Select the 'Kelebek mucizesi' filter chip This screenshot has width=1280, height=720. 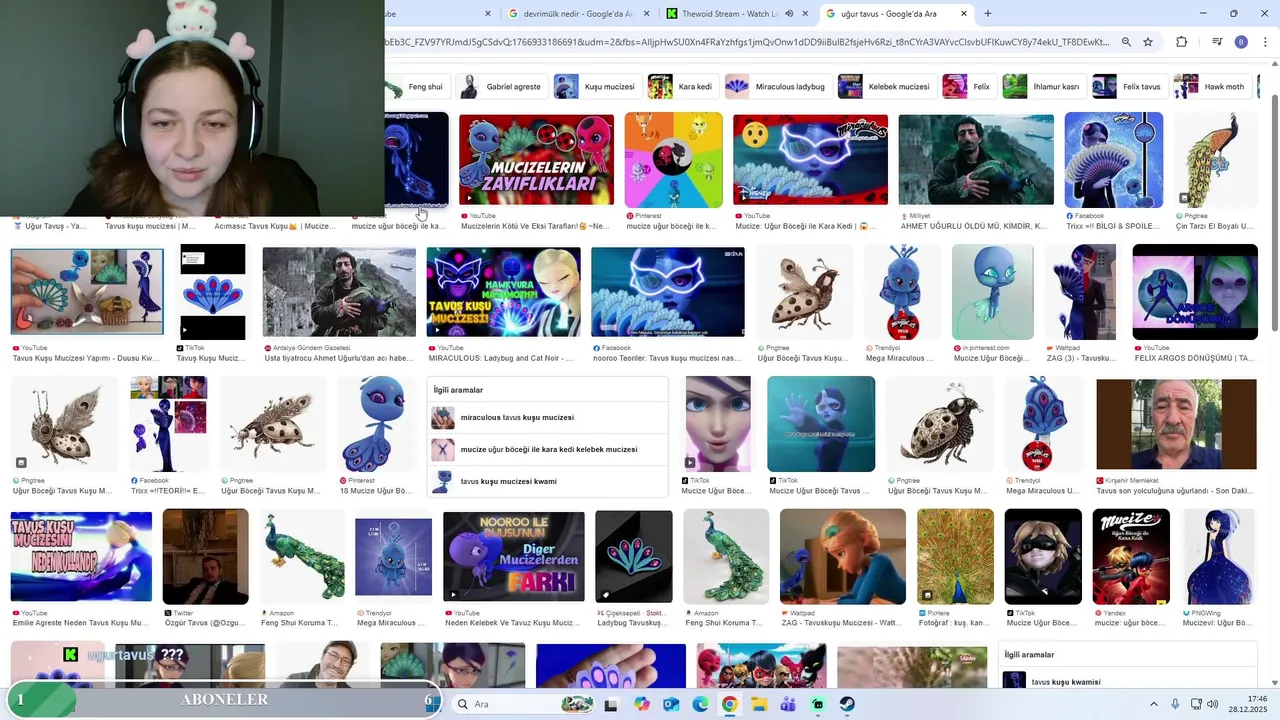pos(886,87)
